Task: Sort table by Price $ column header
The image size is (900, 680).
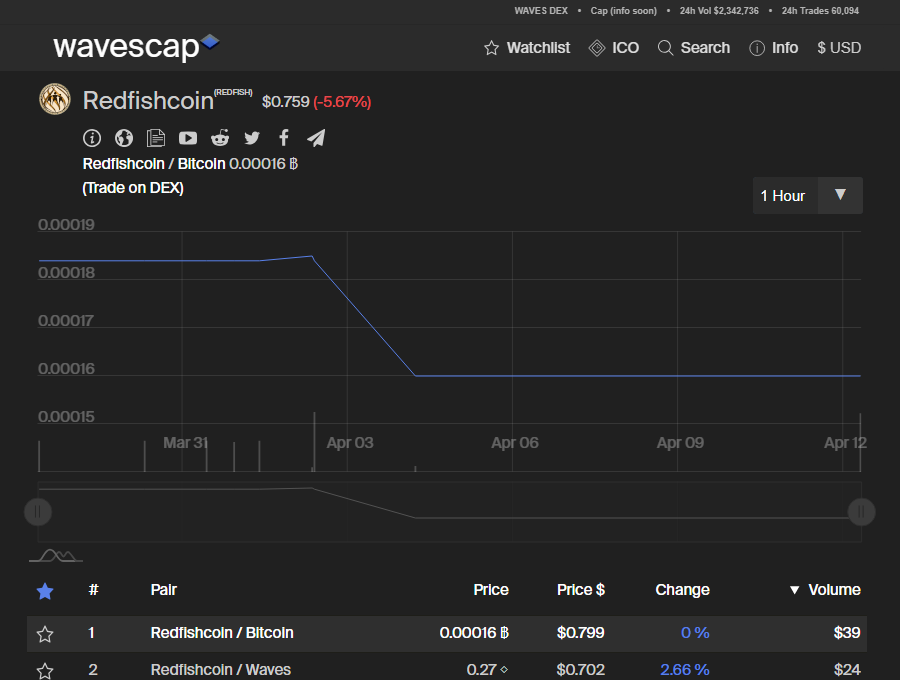Action: [580, 590]
